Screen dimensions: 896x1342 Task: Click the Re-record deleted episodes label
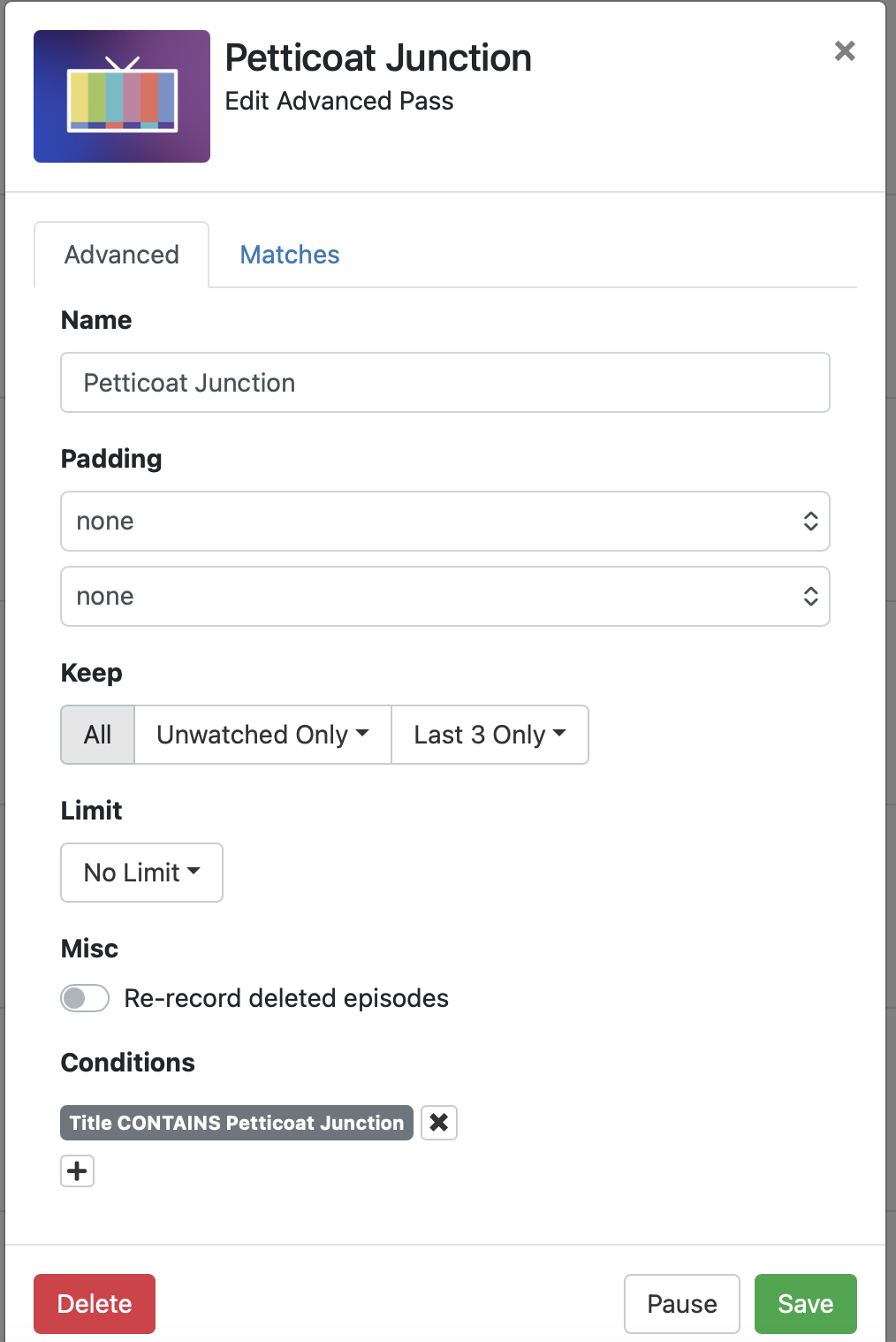(286, 998)
